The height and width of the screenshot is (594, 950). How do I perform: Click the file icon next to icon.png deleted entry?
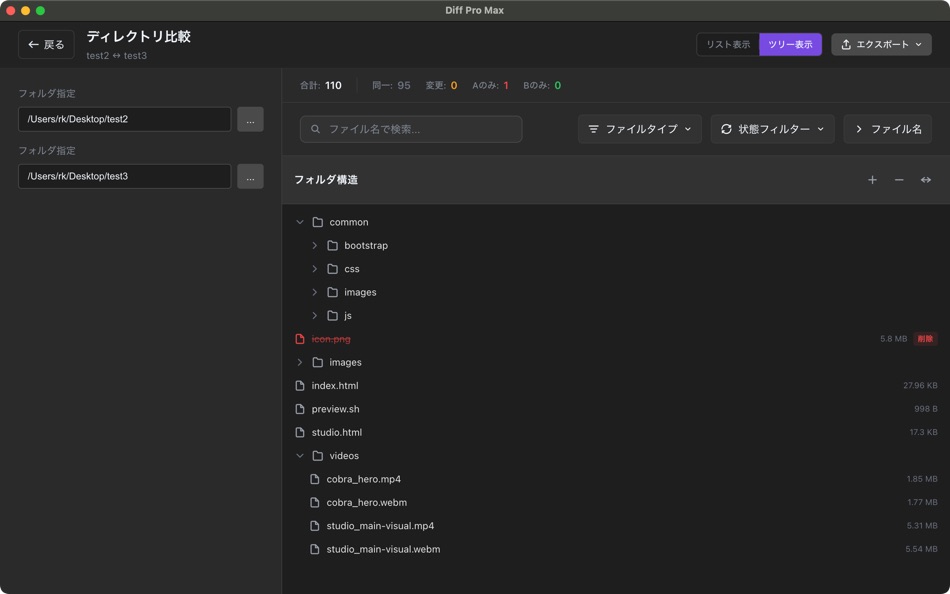click(298, 338)
